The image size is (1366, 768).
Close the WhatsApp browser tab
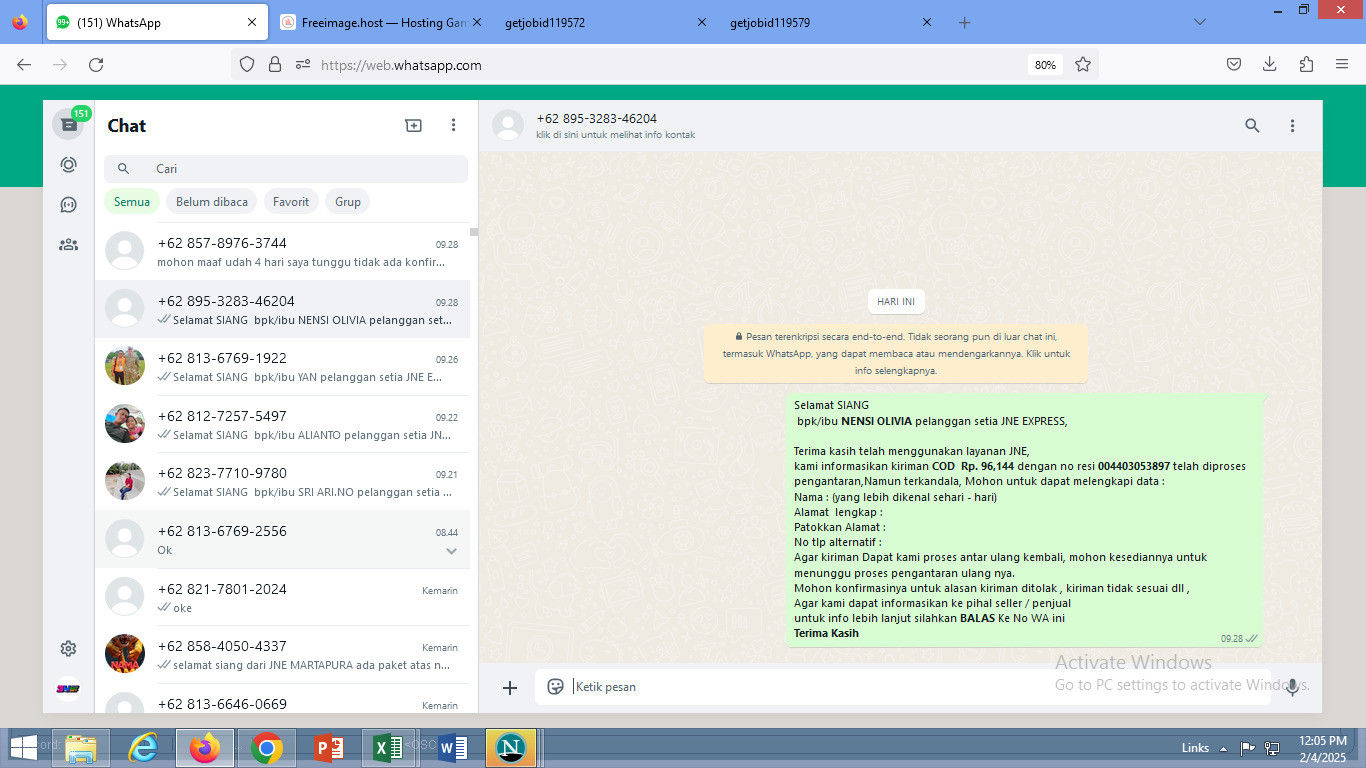pos(251,22)
